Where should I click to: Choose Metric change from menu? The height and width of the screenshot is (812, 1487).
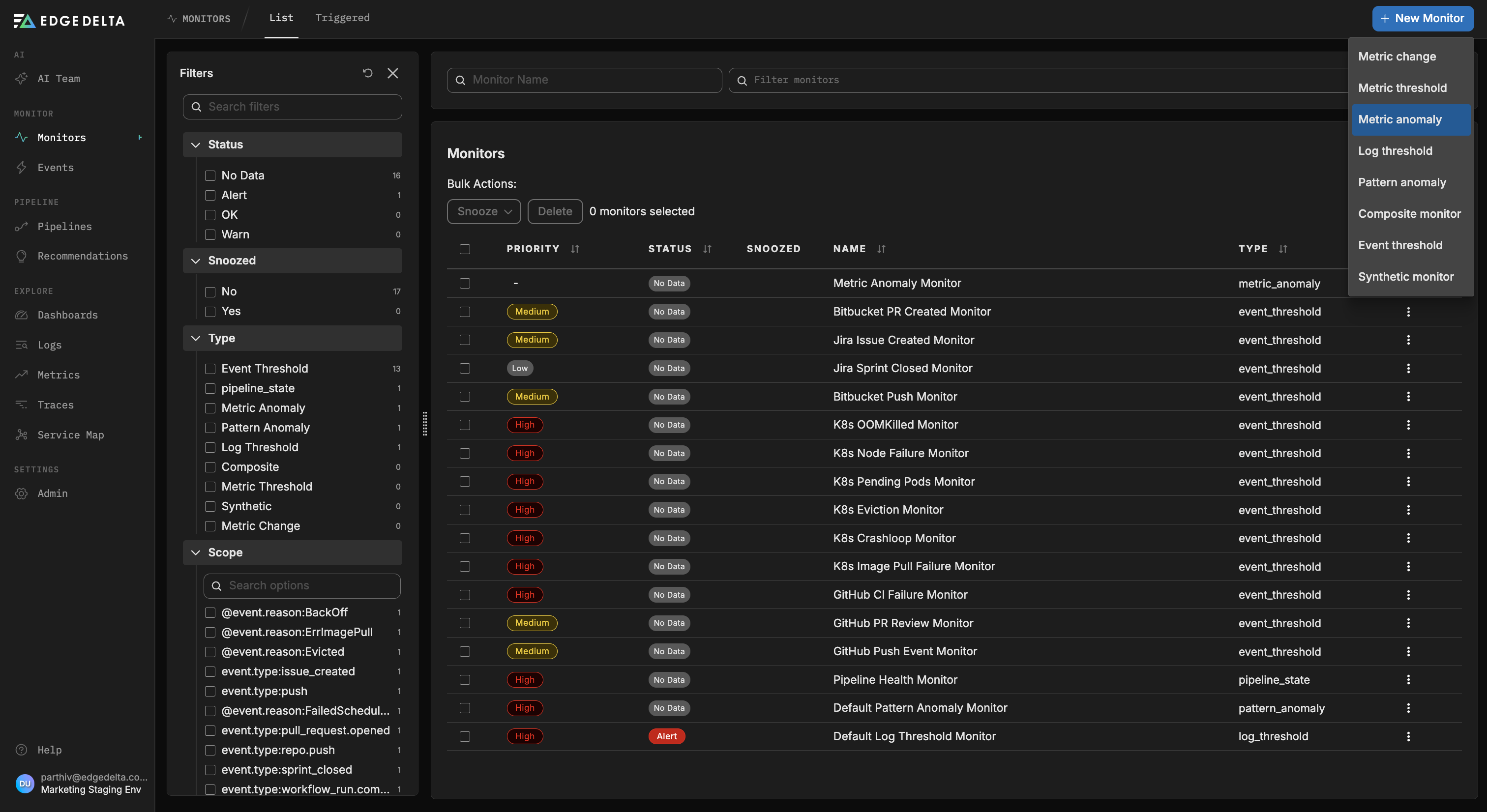click(1411, 57)
